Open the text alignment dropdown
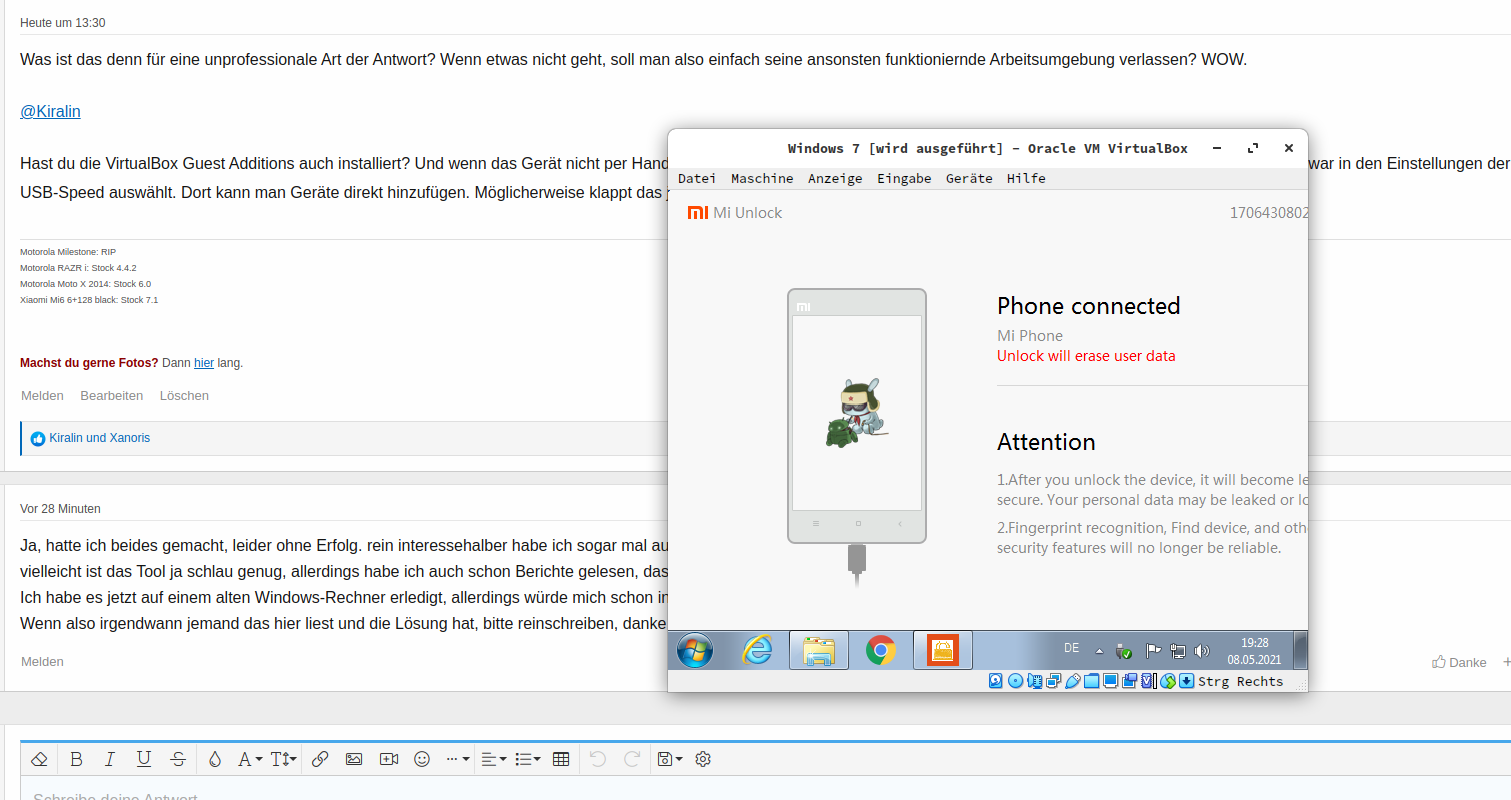1511x800 pixels. pos(494,759)
